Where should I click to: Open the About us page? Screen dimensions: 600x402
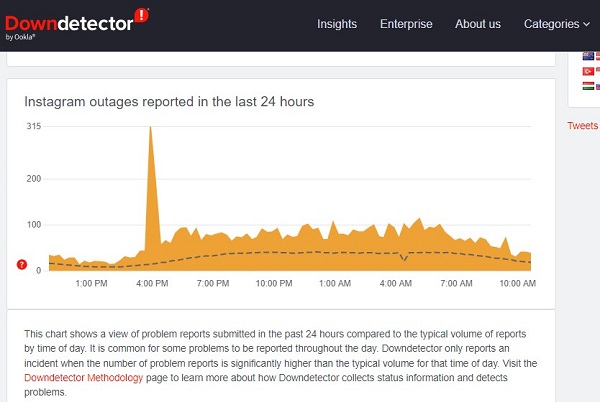478,24
